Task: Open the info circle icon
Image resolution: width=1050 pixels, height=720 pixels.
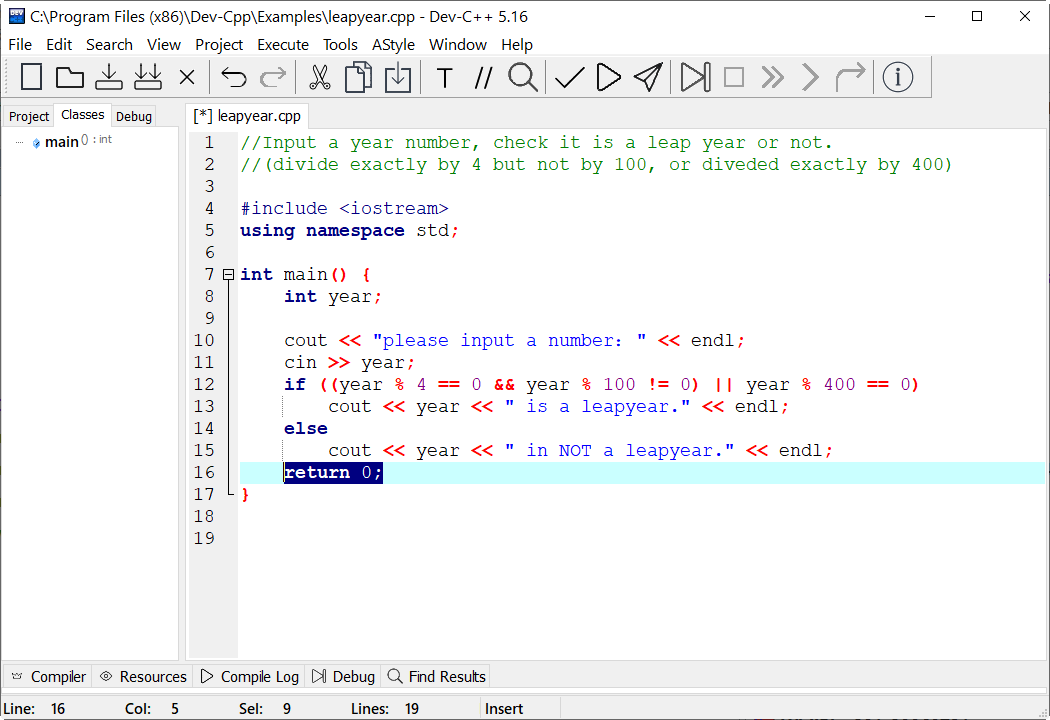Action: [x=897, y=77]
